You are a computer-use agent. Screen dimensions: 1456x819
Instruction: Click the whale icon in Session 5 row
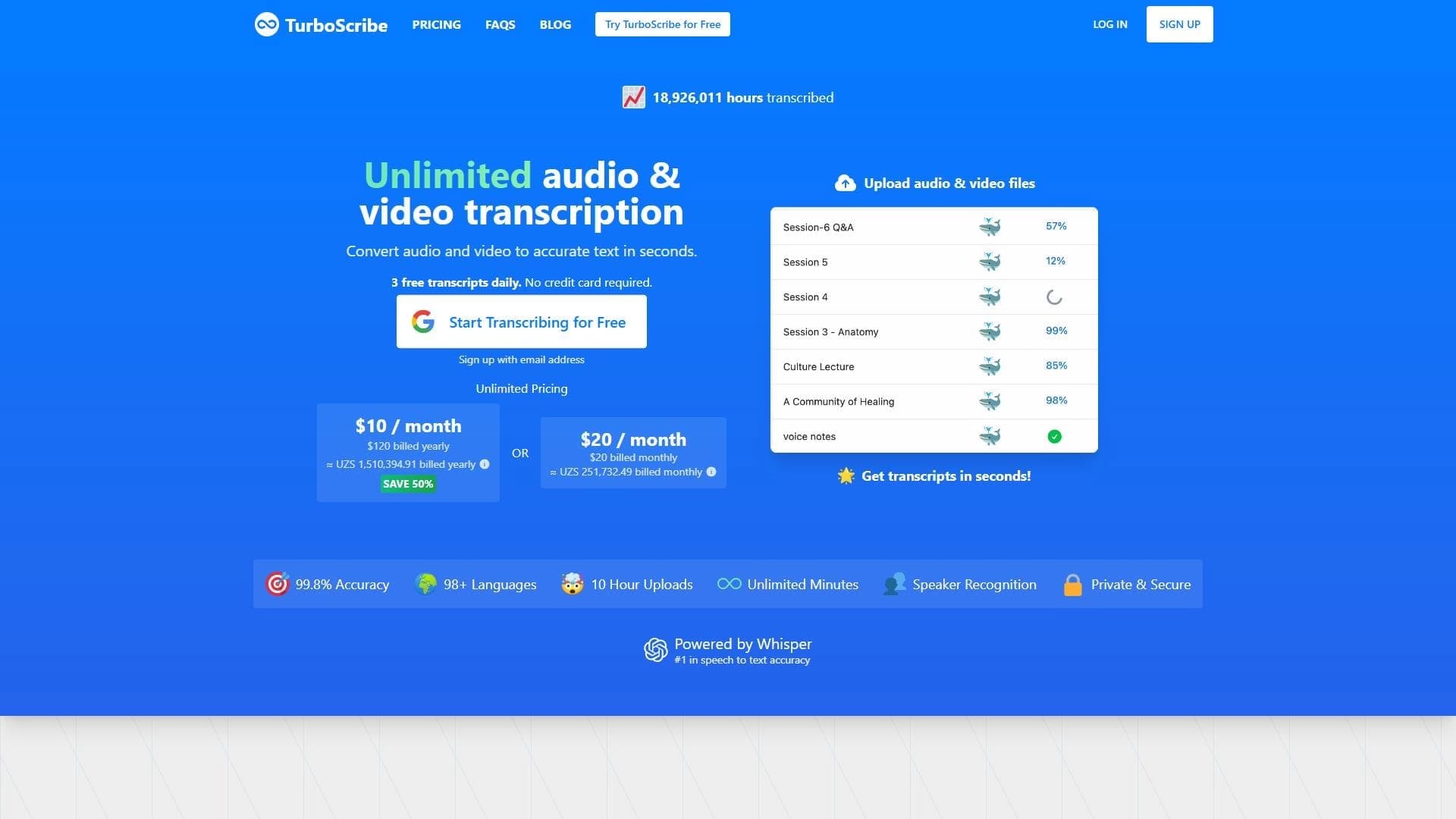pyautogui.click(x=989, y=262)
